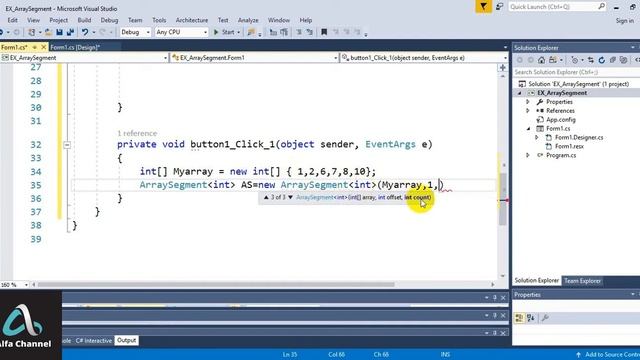Click the 1 reference CodeLens link
640x360 pixels.
(x=137, y=133)
